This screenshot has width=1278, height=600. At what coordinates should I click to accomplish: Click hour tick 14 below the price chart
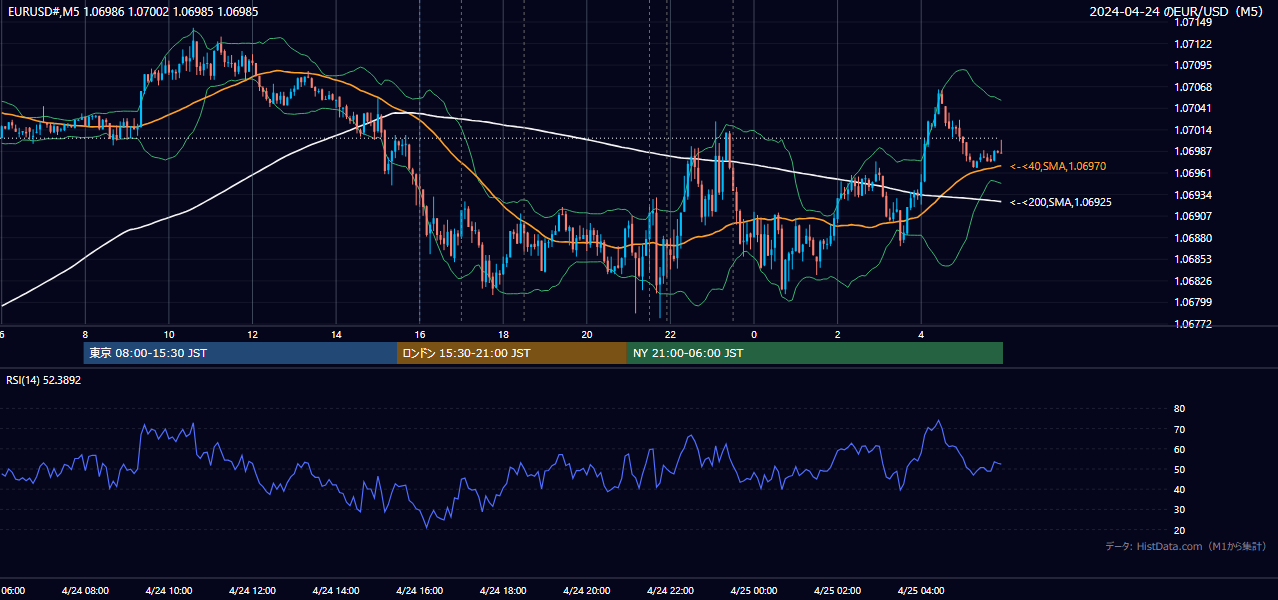click(x=336, y=334)
